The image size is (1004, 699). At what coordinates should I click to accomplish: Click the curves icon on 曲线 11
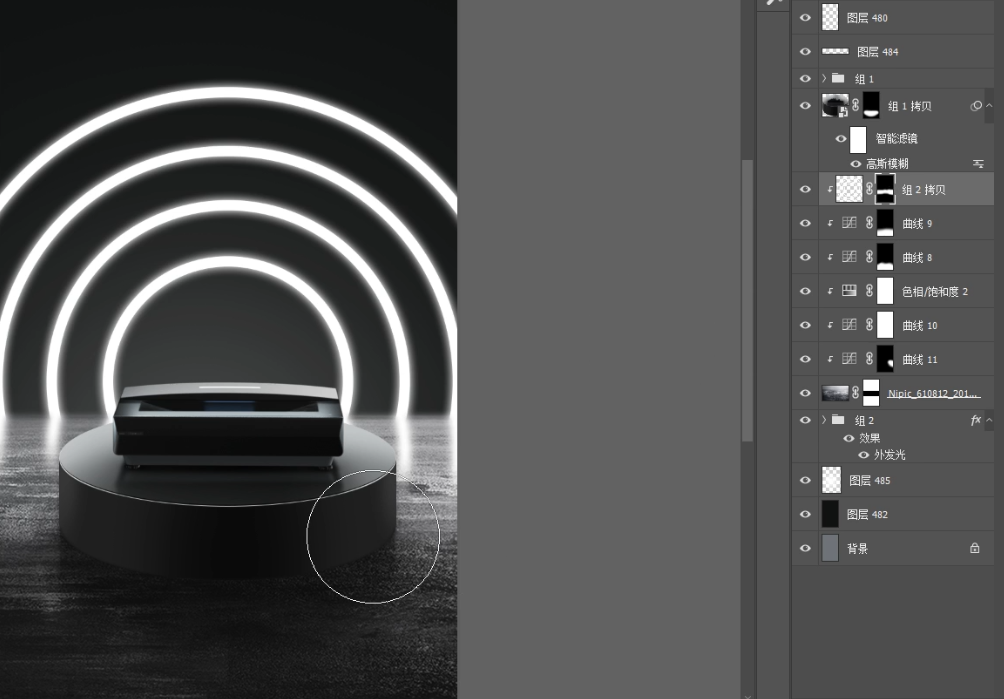[x=849, y=358]
